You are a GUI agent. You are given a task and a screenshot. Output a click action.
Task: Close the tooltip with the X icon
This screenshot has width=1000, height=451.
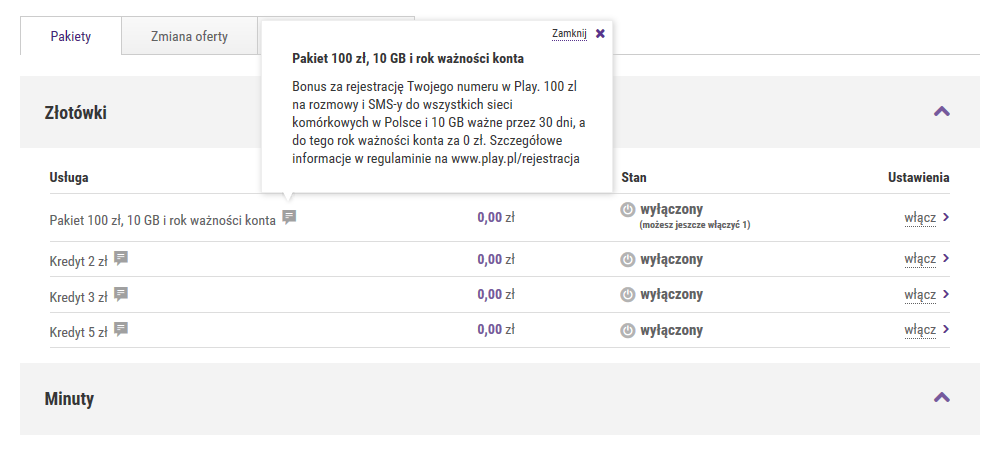pos(600,33)
